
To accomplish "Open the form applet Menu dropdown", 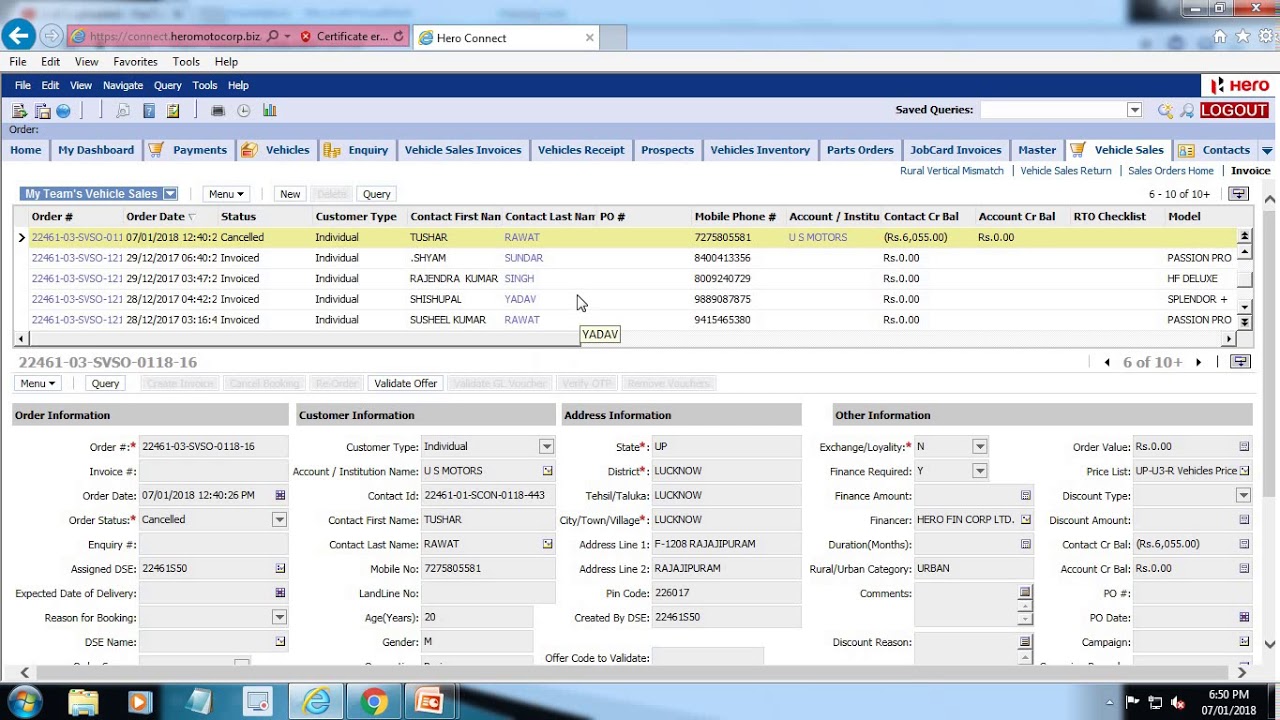I will [37, 383].
